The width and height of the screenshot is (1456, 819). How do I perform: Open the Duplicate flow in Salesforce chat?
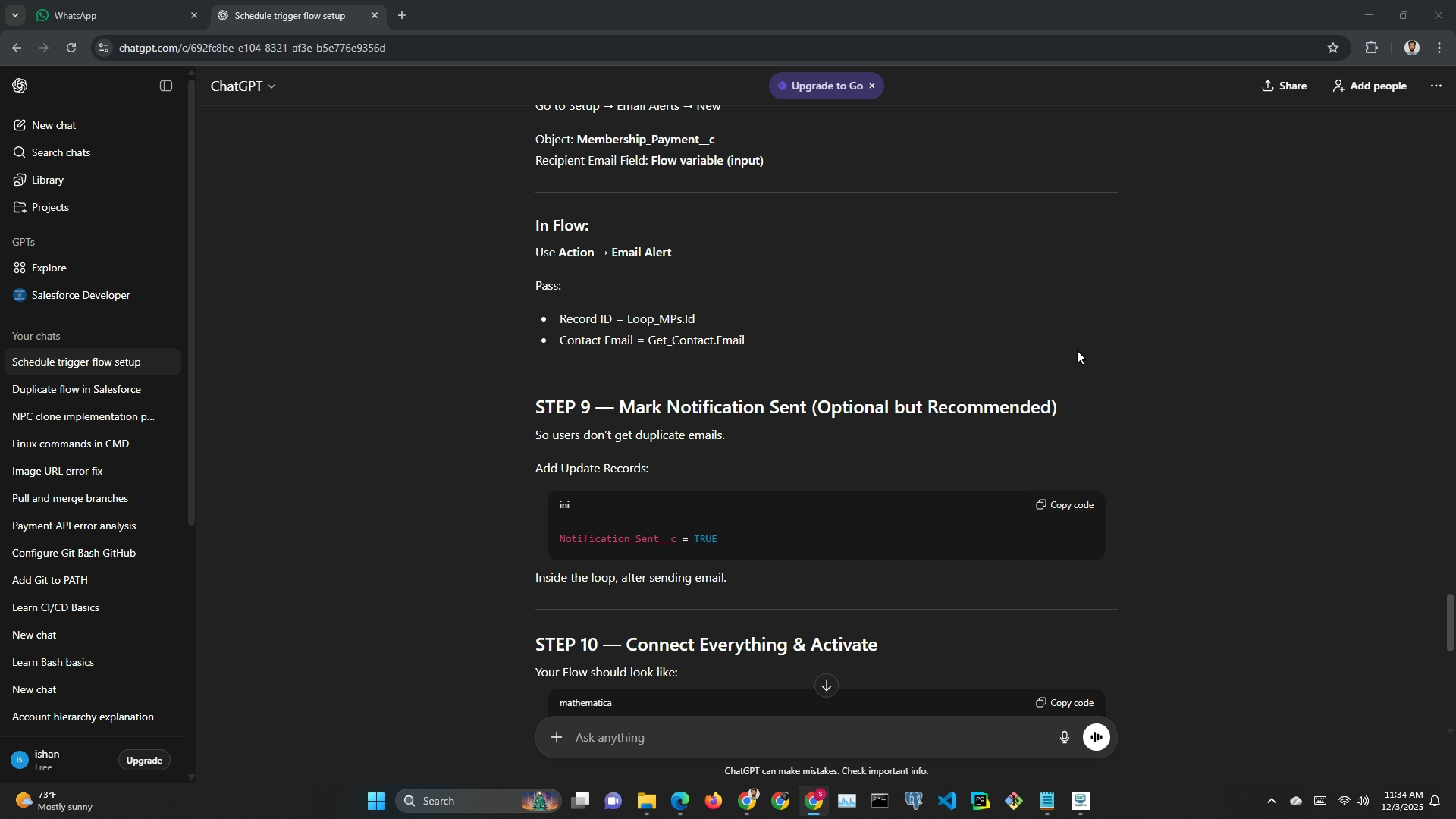[x=77, y=389]
